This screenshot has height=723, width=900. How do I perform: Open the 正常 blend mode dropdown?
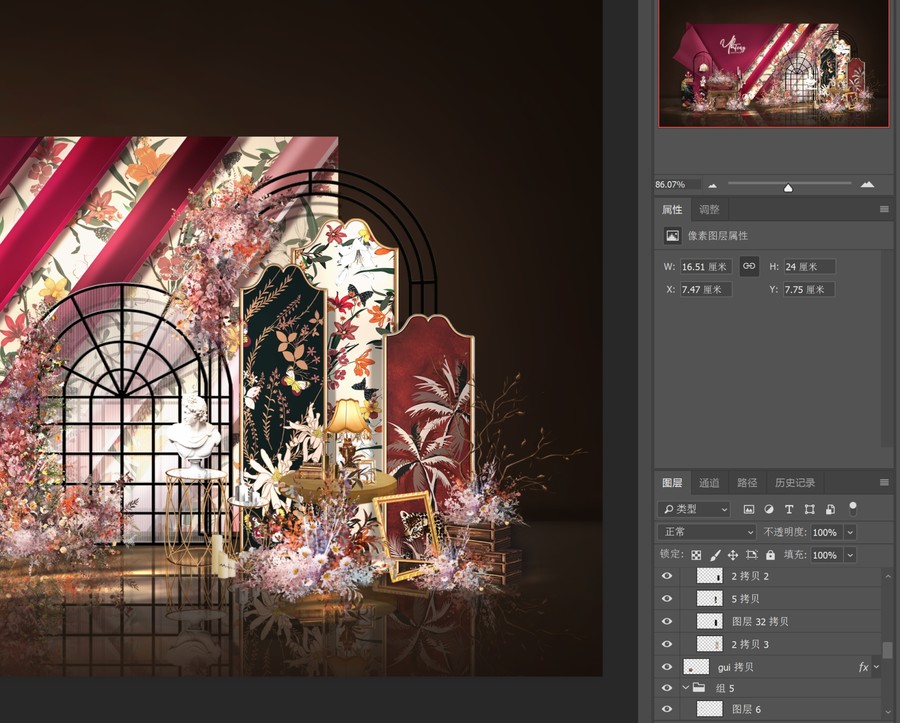(707, 532)
